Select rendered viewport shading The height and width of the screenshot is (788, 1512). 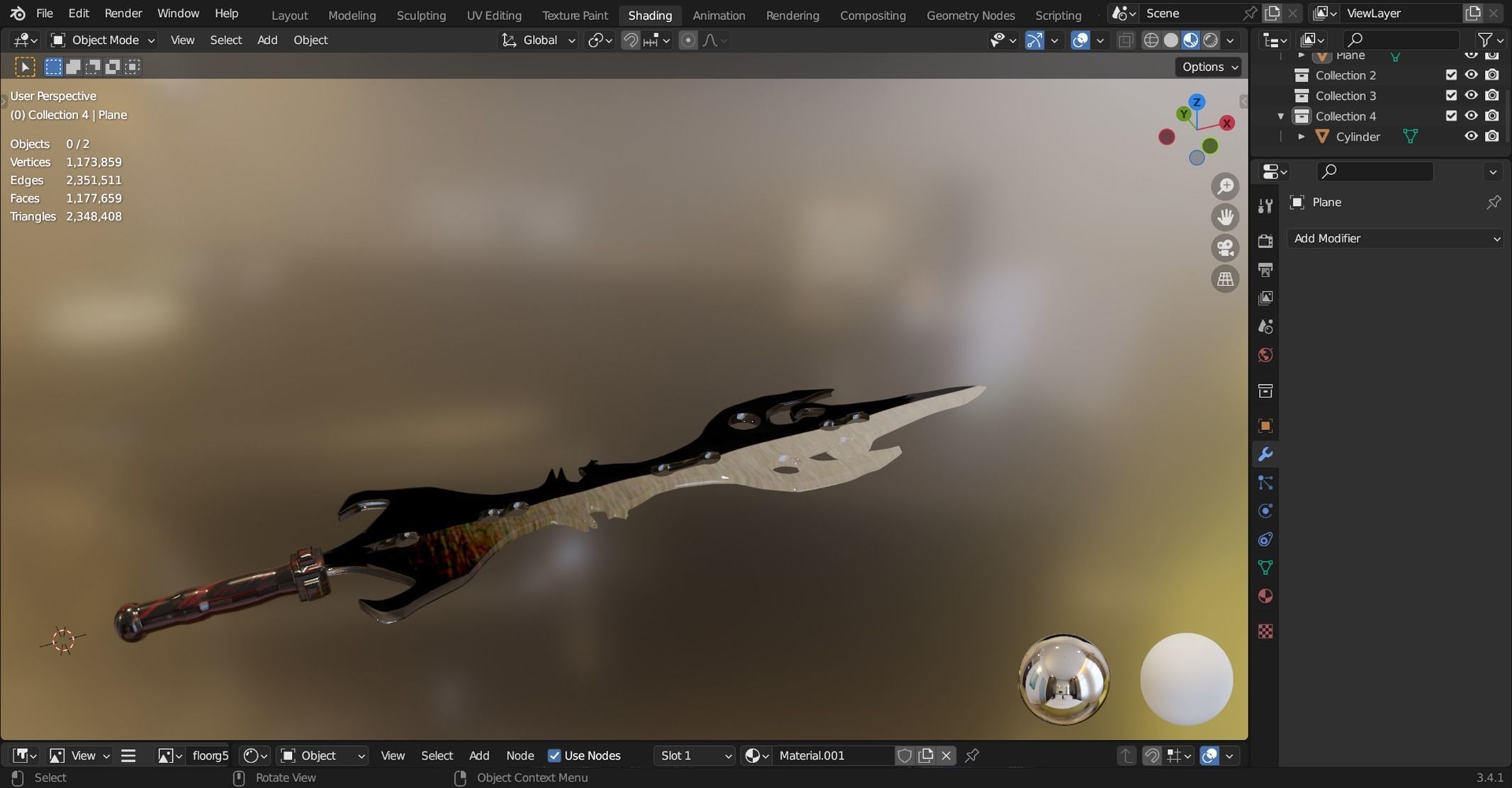[1211, 40]
